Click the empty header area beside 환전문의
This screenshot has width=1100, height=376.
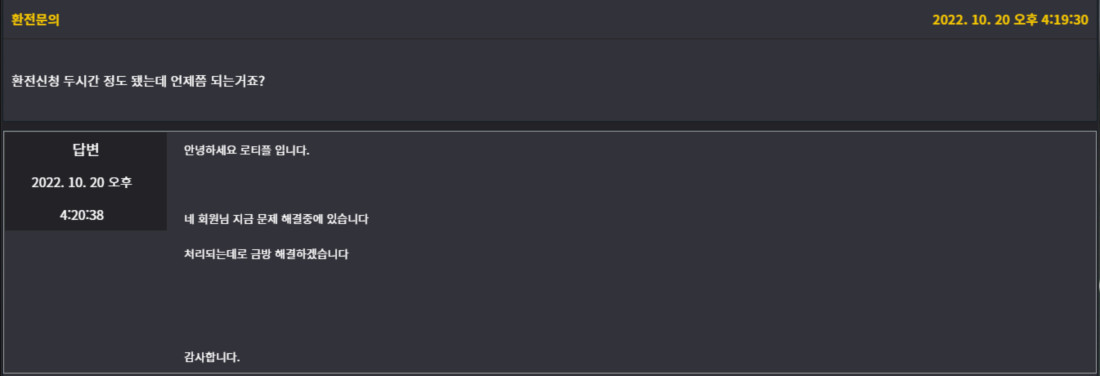point(491,20)
